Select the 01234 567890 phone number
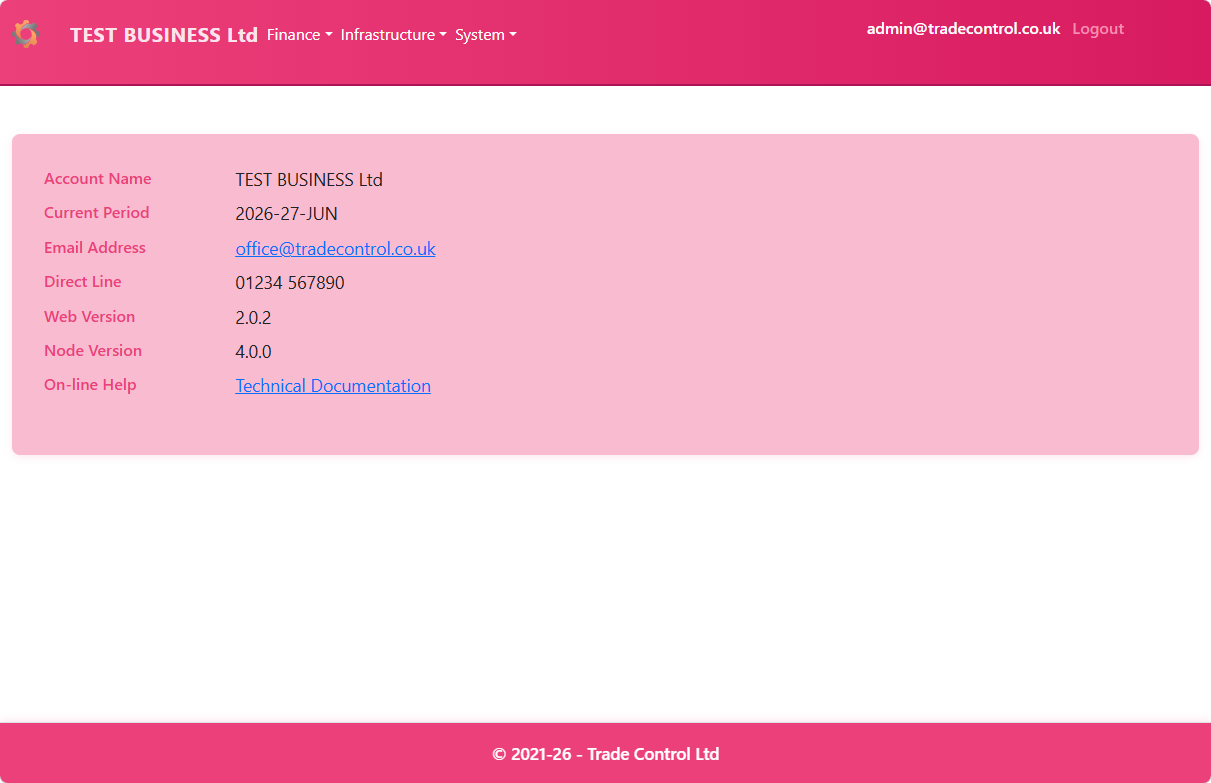Screen dimensions: 1211x783 pyautogui.click(x=290, y=283)
